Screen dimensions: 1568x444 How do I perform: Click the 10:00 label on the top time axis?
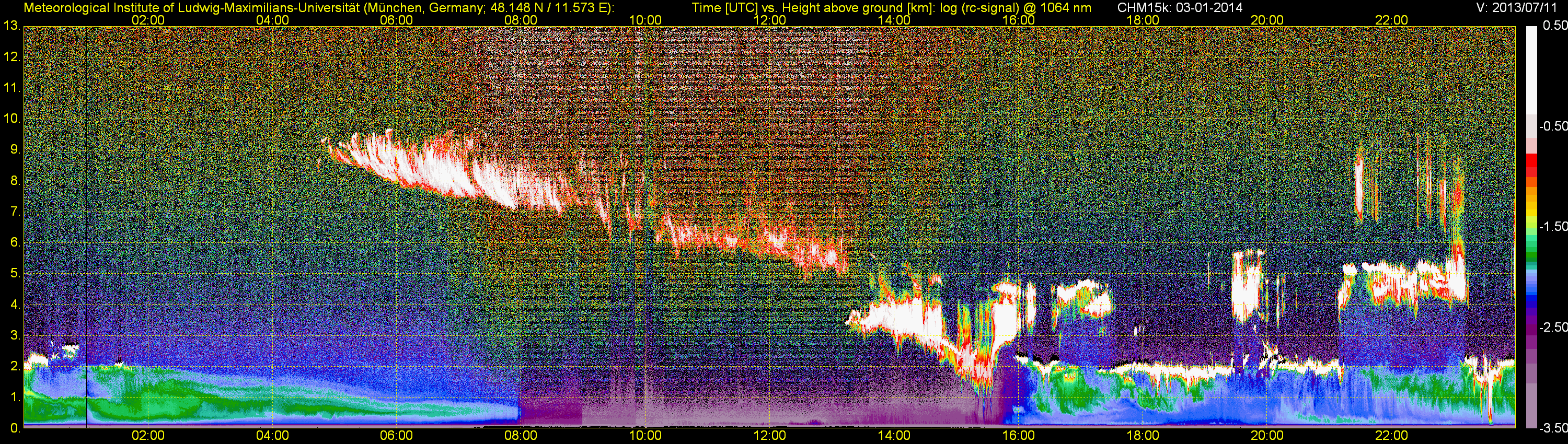(x=645, y=20)
